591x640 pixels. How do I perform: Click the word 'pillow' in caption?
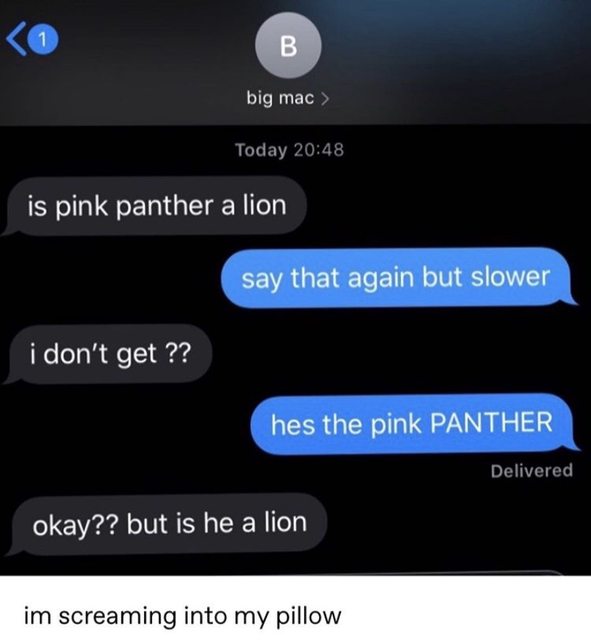point(309,616)
